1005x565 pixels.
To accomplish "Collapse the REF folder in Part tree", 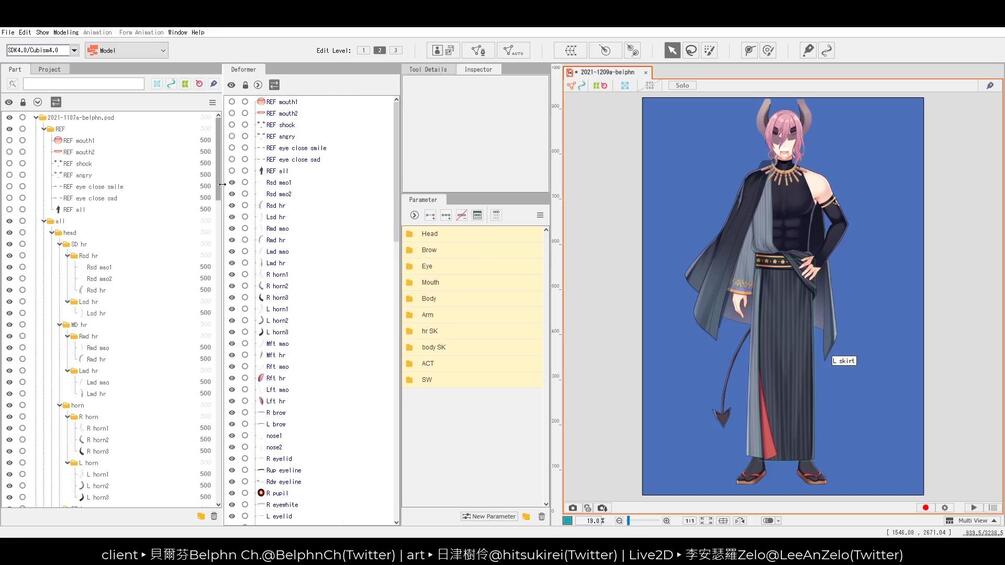I will (x=44, y=129).
